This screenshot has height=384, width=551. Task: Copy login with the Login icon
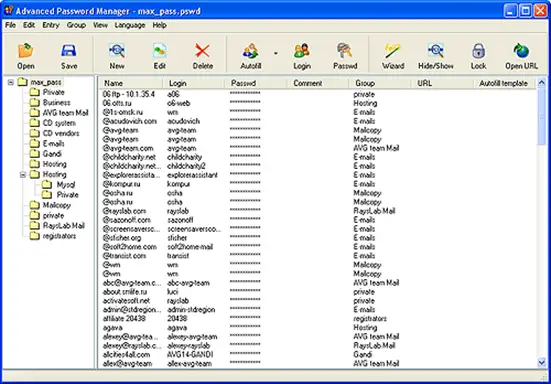coord(302,51)
